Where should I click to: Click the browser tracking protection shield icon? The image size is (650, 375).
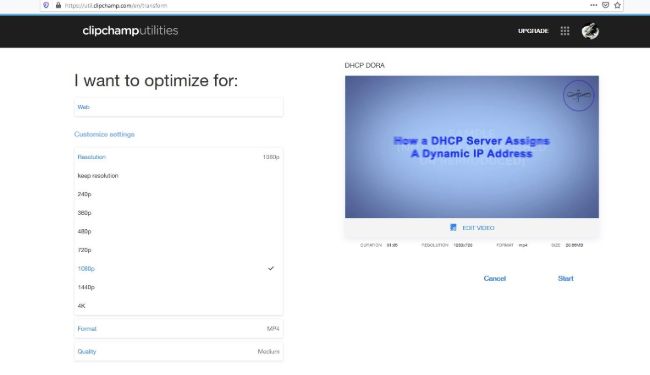click(x=46, y=5)
